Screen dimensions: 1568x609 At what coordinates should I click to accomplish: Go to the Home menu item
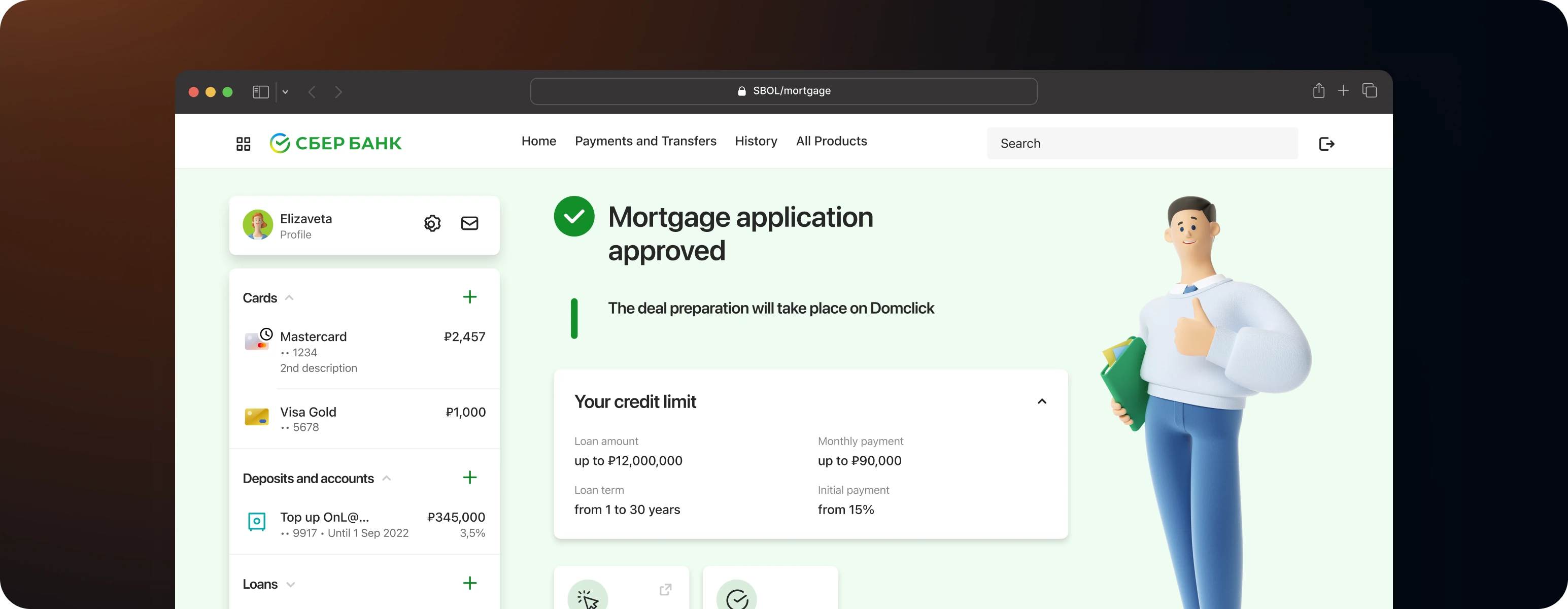coord(539,141)
